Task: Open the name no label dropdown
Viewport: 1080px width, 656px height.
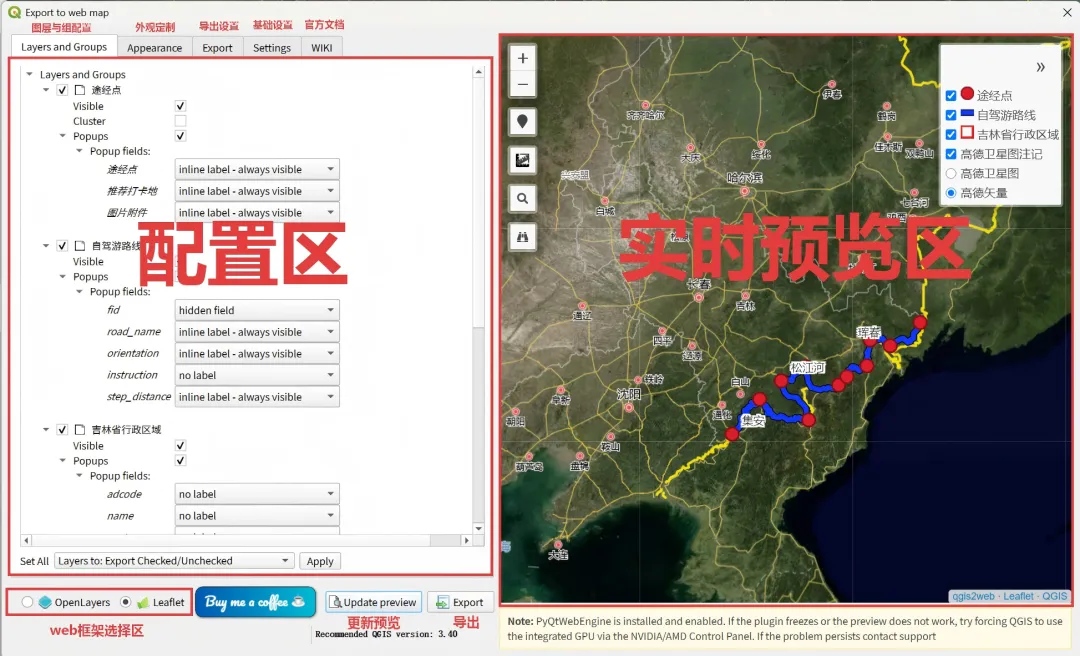Action: pos(257,516)
